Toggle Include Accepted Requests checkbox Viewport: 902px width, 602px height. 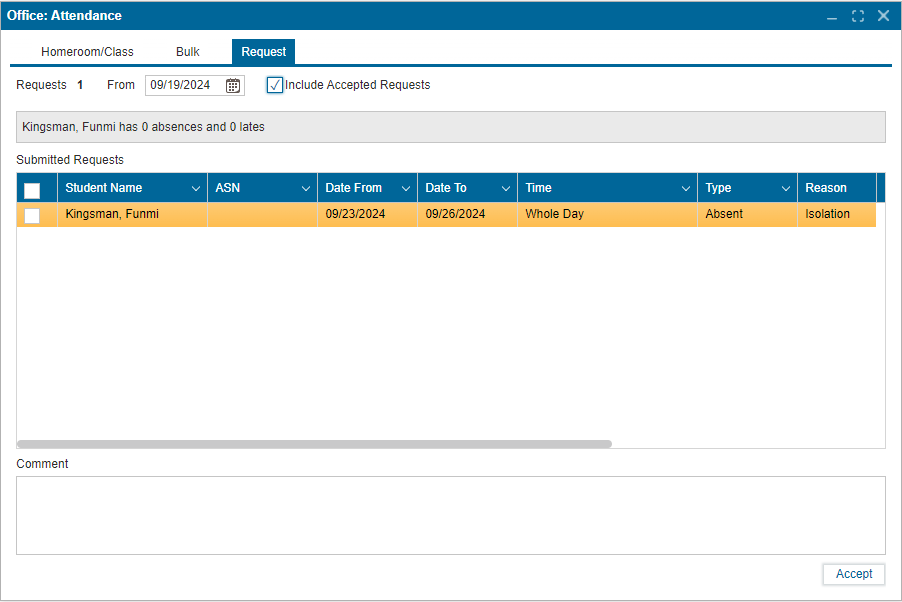pos(275,86)
